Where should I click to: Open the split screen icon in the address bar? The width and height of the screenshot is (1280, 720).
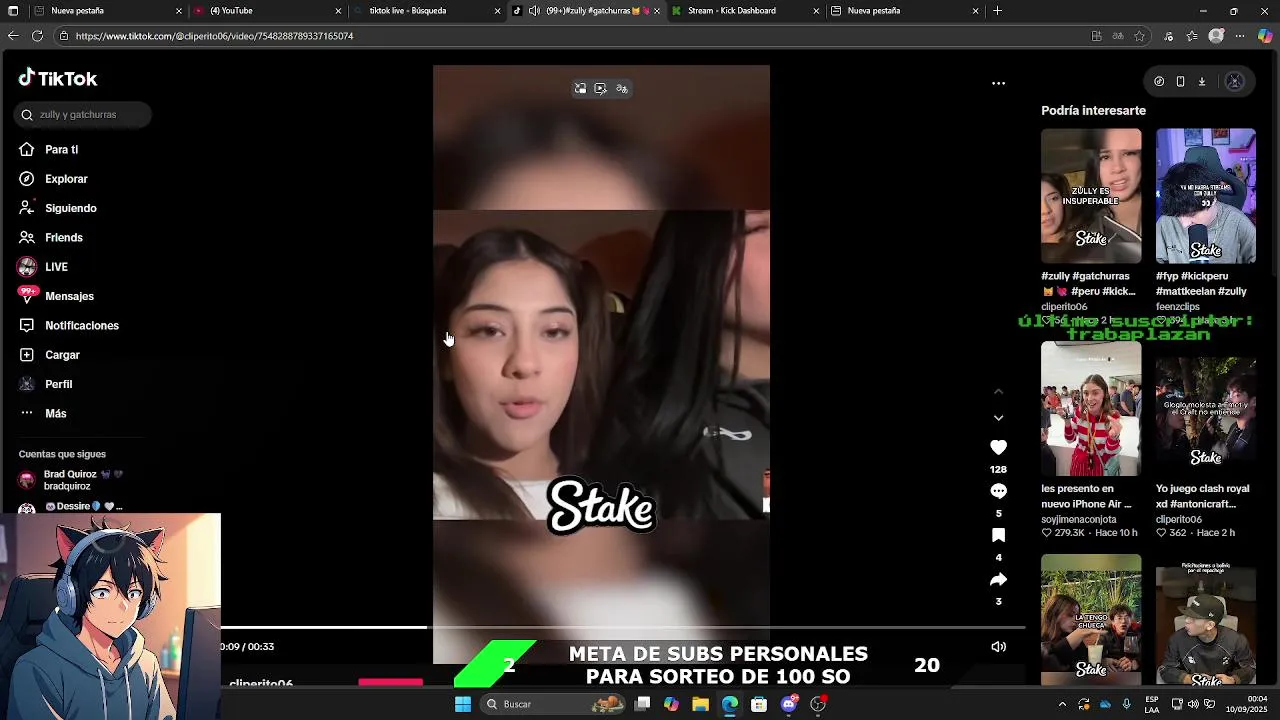click(1096, 36)
